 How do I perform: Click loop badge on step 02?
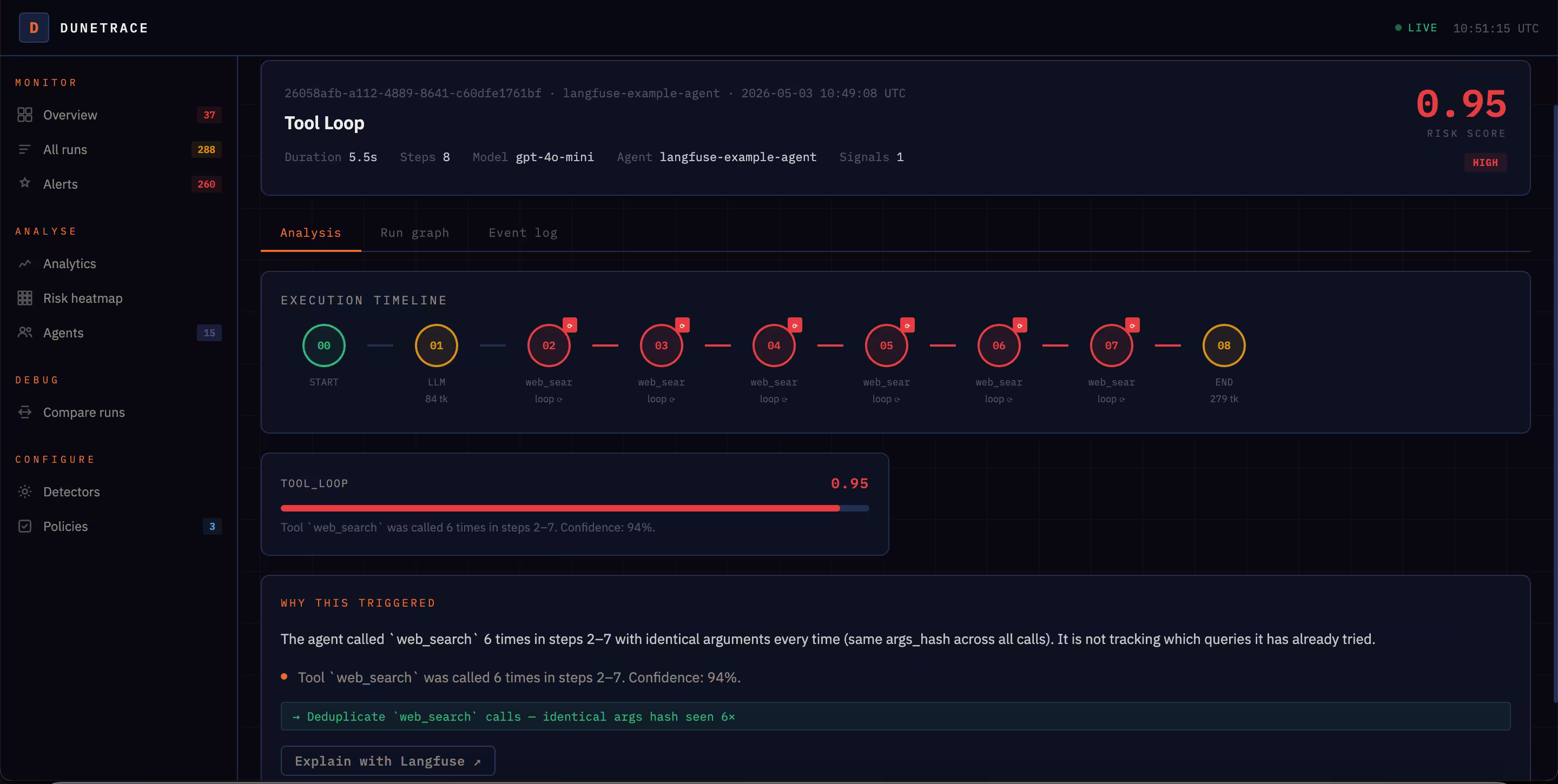click(570, 325)
